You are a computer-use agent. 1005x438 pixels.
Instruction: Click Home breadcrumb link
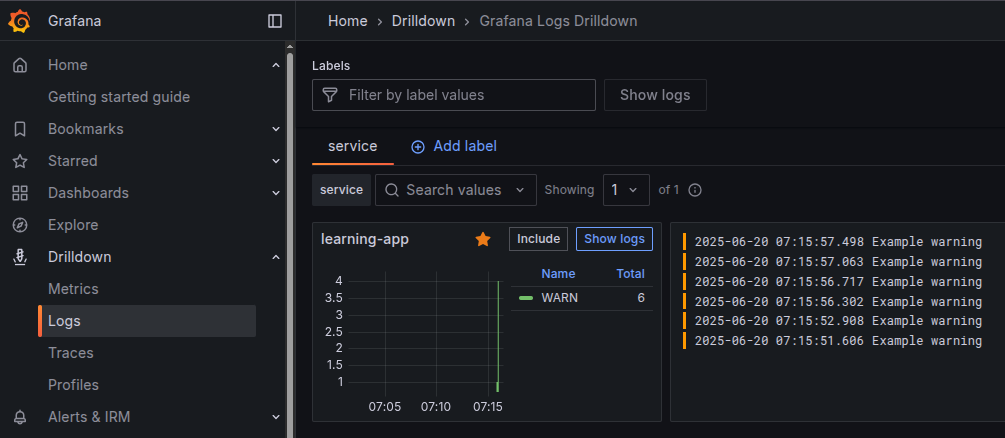point(348,21)
